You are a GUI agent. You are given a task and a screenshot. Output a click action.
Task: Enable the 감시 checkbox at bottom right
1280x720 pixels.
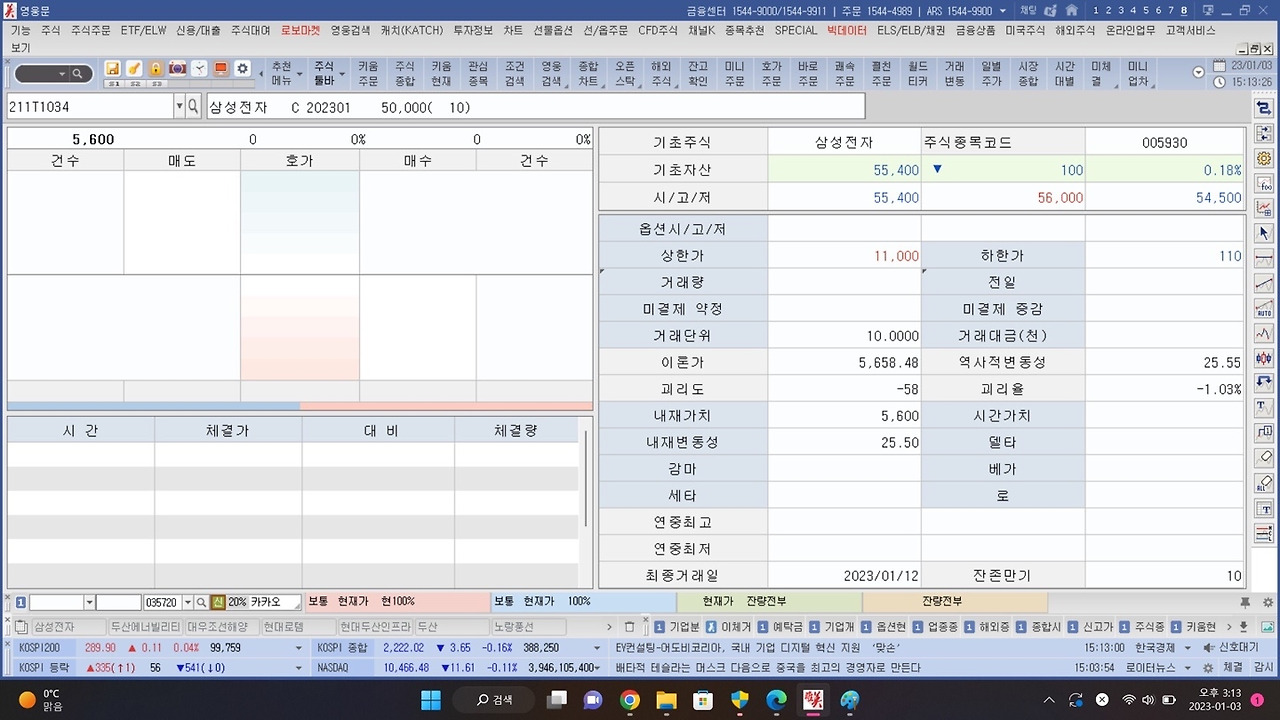[x=1260, y=666]
